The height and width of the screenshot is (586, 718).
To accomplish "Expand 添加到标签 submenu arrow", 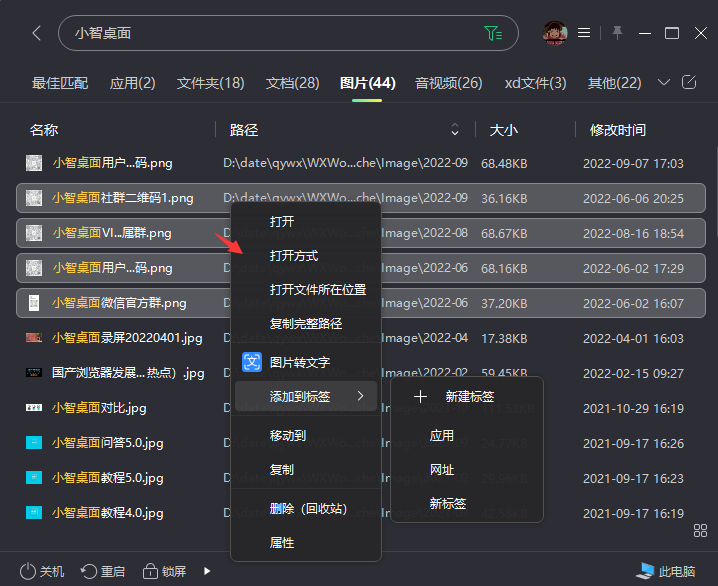I will tap(360, 396).
